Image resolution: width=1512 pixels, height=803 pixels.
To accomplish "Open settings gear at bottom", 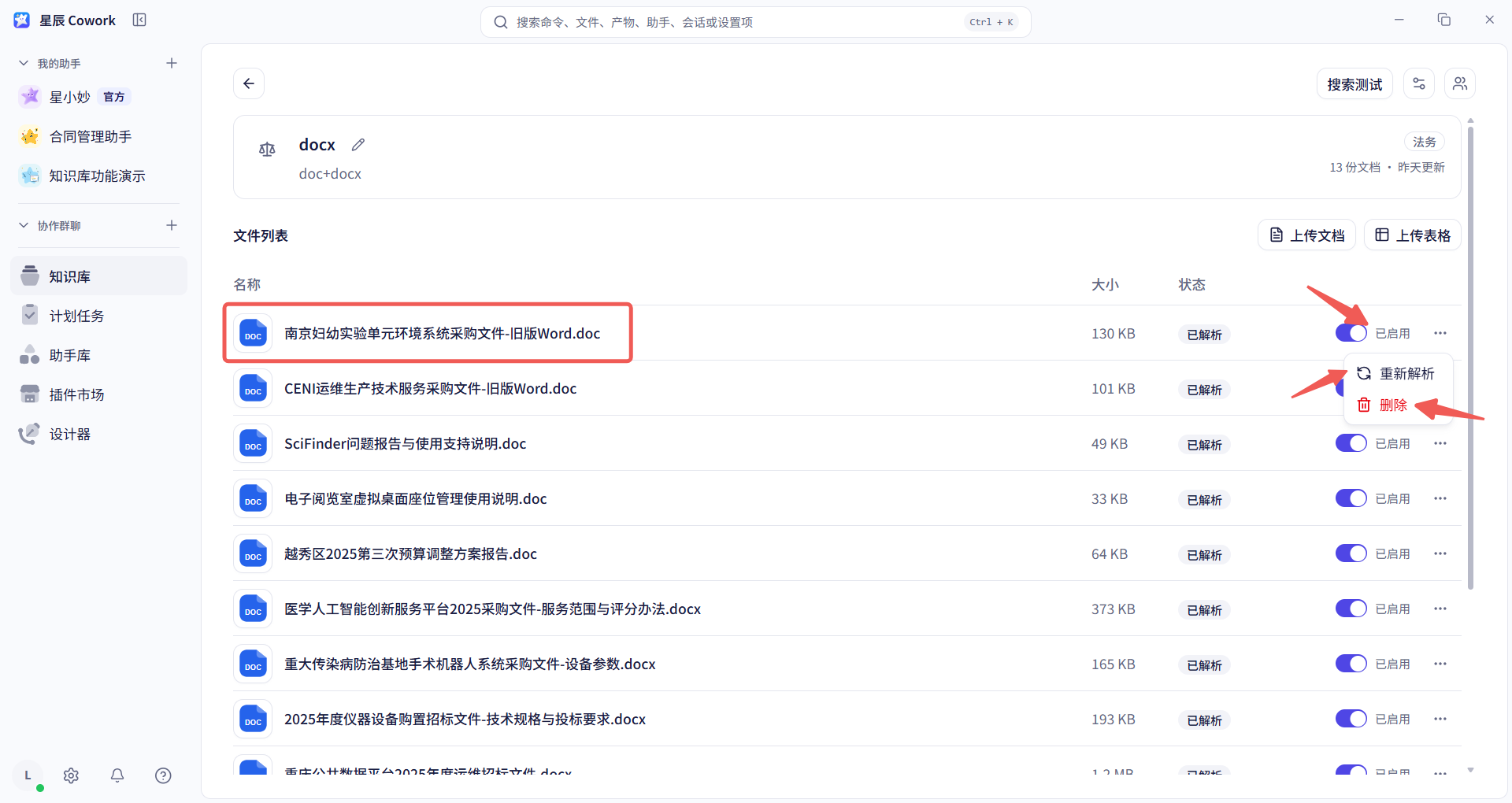I will 71,775.
